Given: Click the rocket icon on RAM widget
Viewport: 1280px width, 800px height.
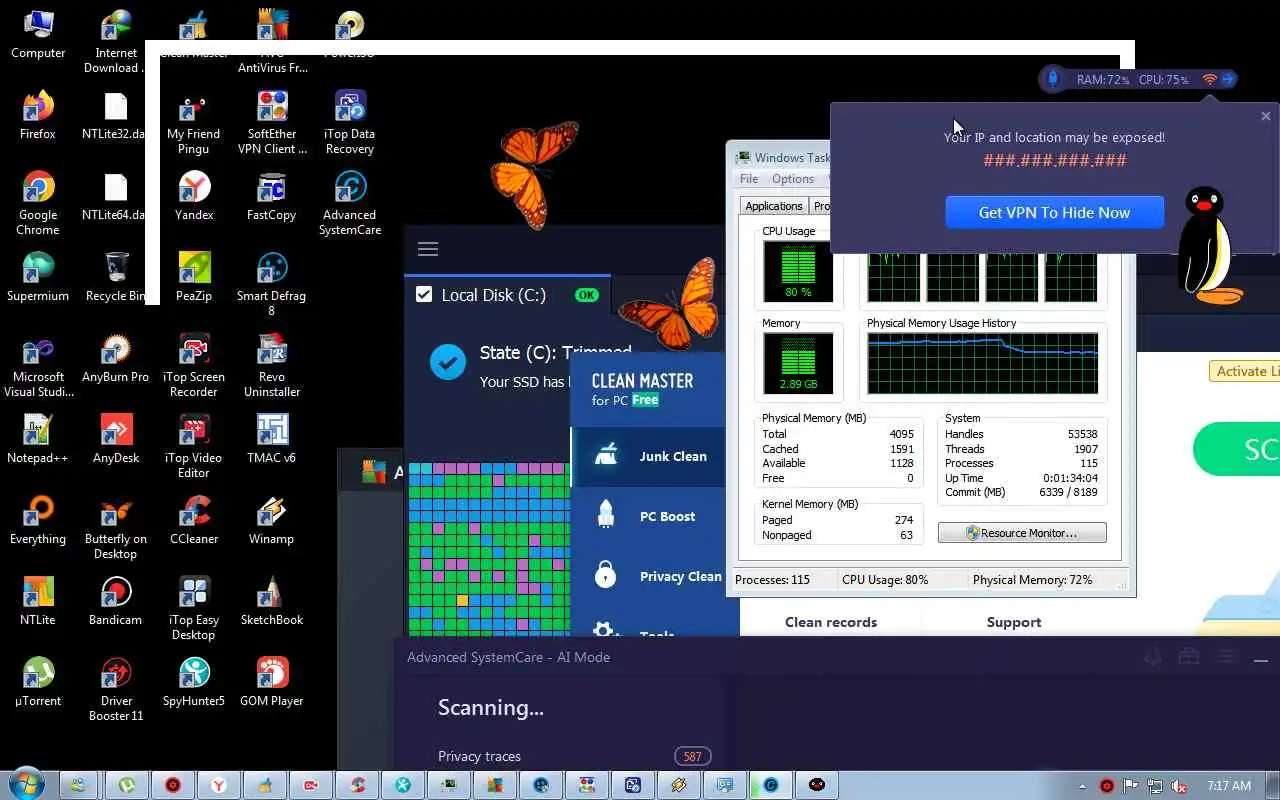Looking at the screenshot, I should click(1052, 79).
